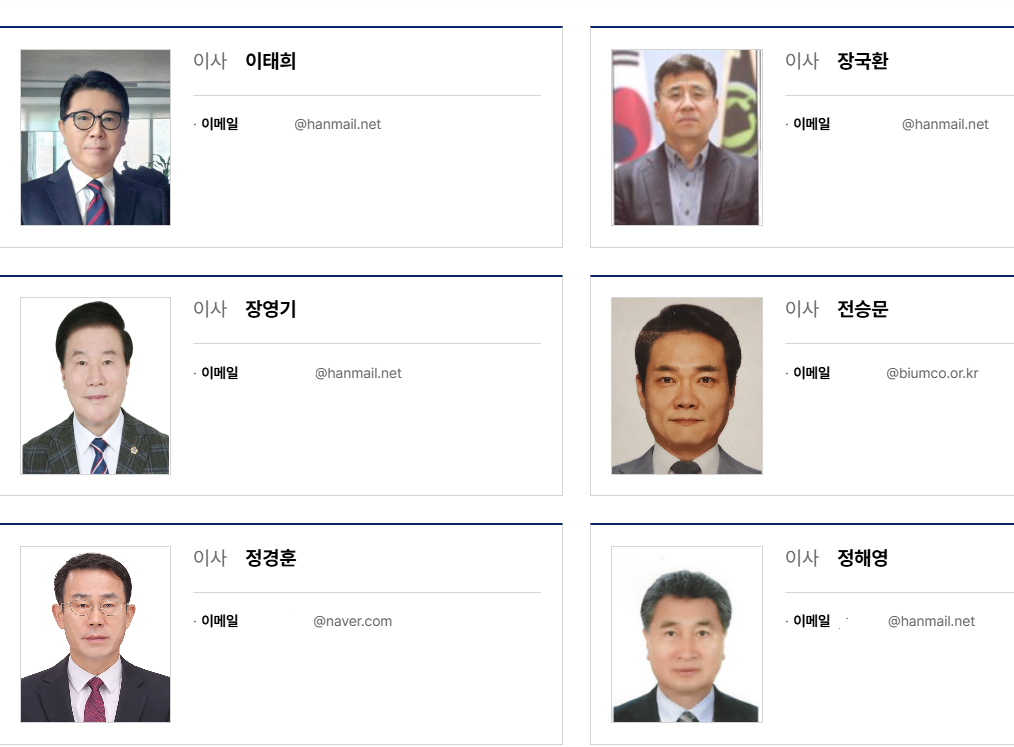Click 정경훈's portrait thumbnail
Image resolution: width=1014 pixels, height=747 pixels.
click(95, 634)
